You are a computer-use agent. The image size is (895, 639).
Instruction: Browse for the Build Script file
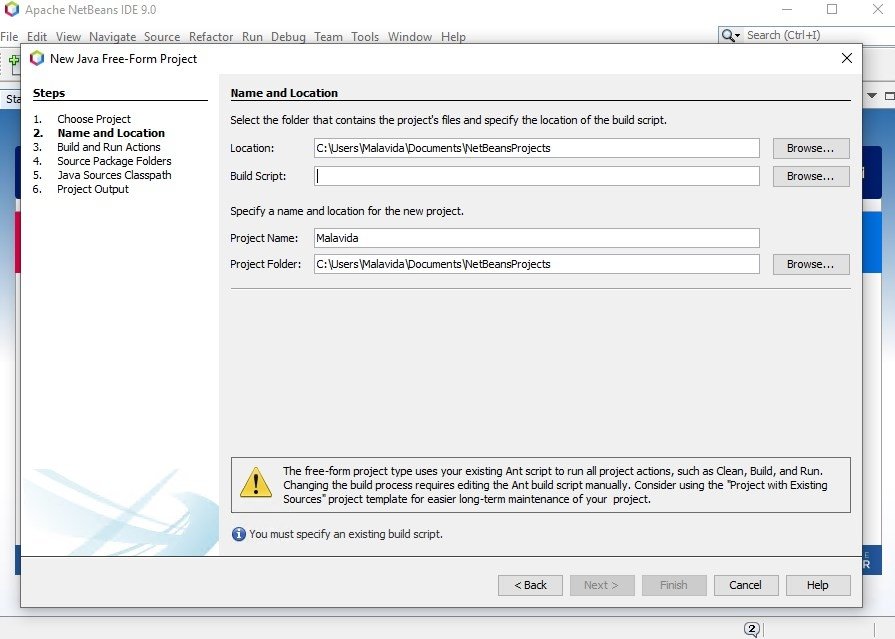[811, 176]
